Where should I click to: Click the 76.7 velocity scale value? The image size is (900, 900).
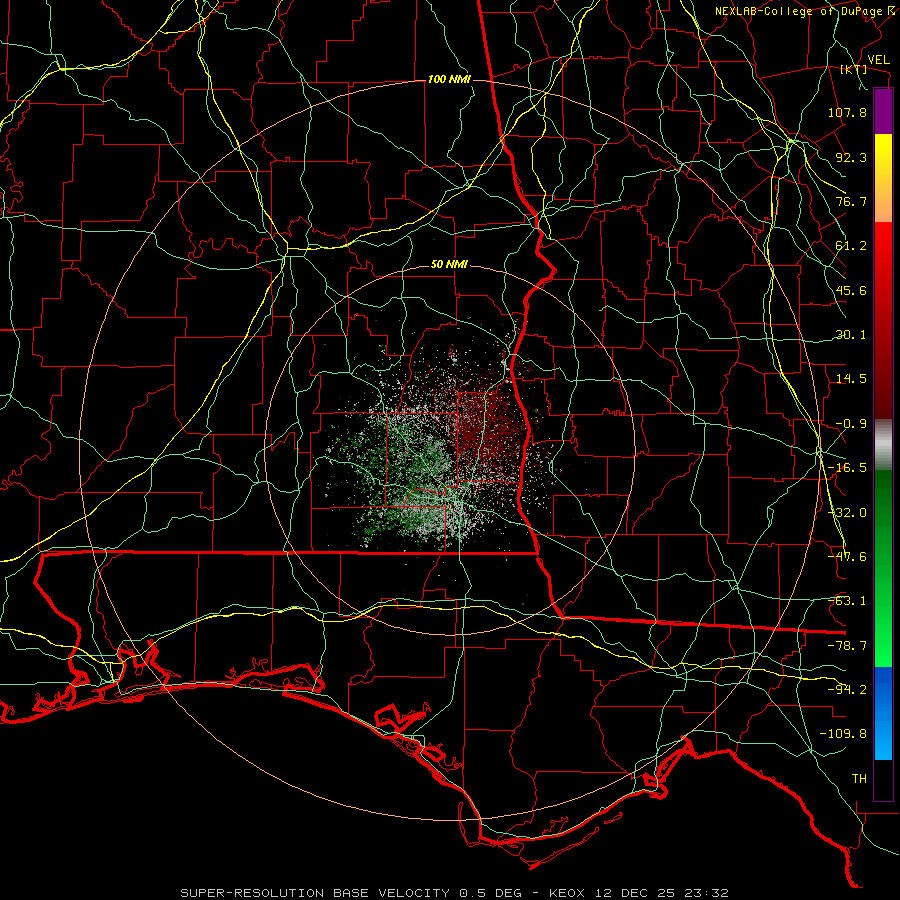coord(851,201)
